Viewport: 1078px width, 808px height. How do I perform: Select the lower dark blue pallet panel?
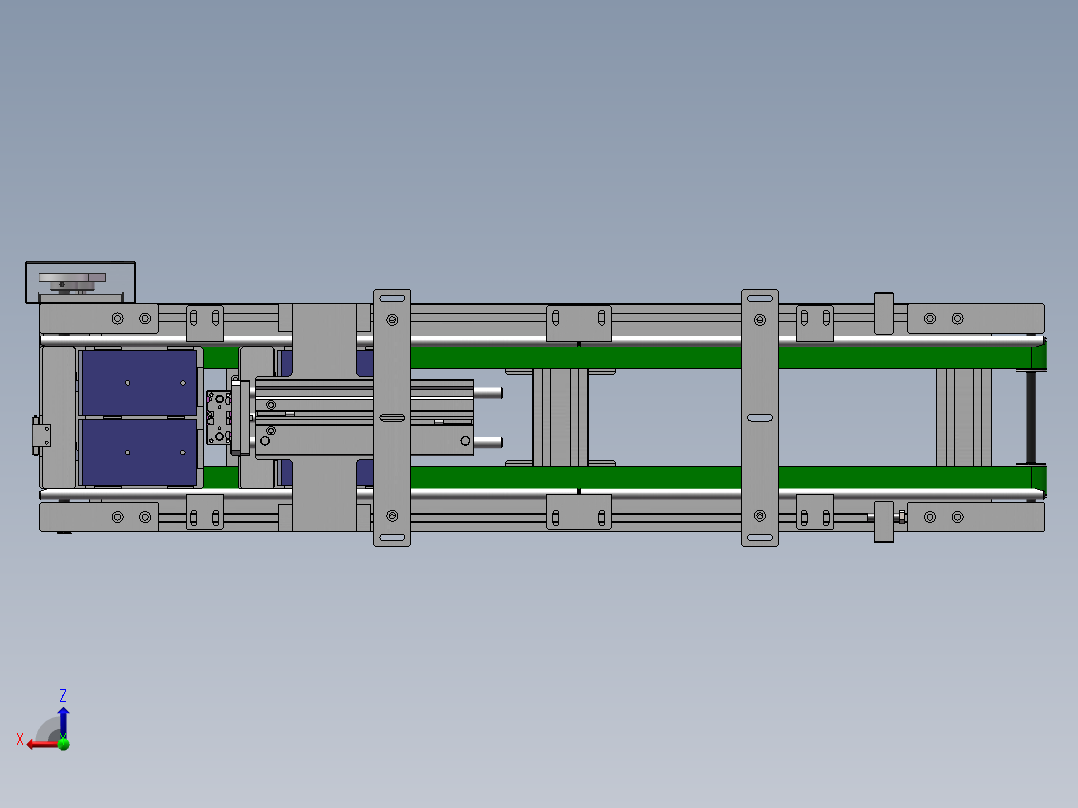click(140, 452)
